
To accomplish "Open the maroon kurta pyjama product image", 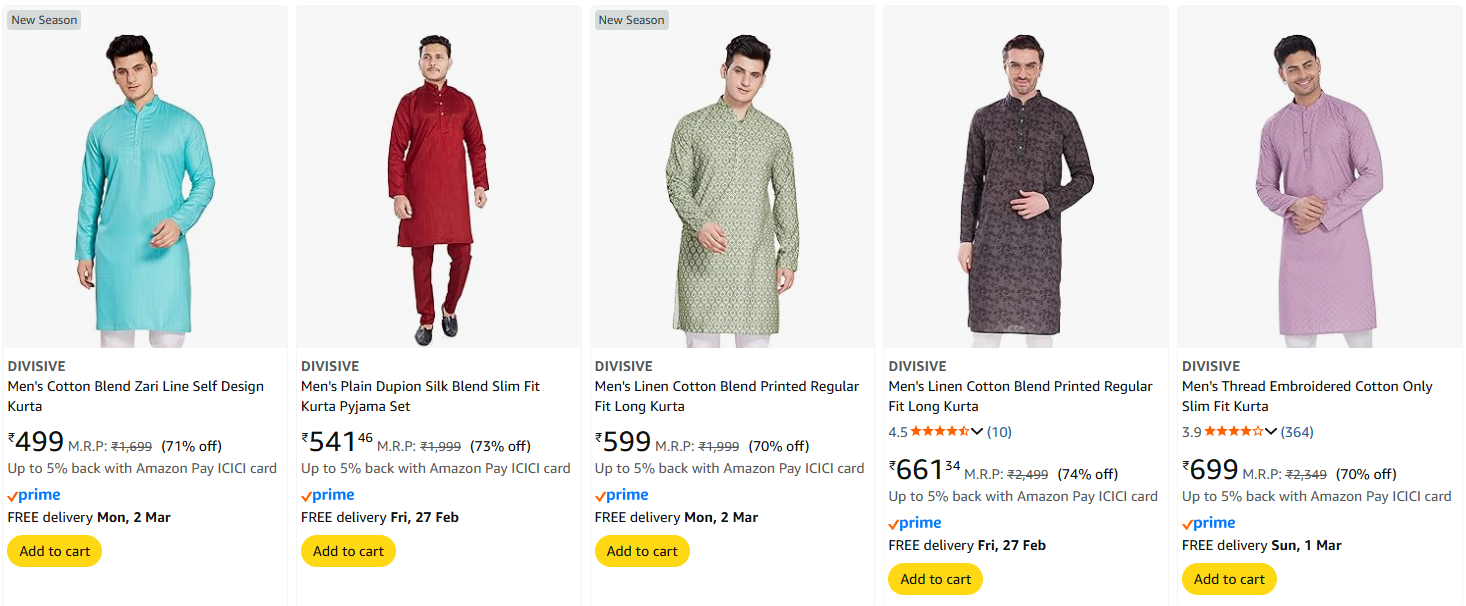I will pyautogui.click(x=438, y=190).
